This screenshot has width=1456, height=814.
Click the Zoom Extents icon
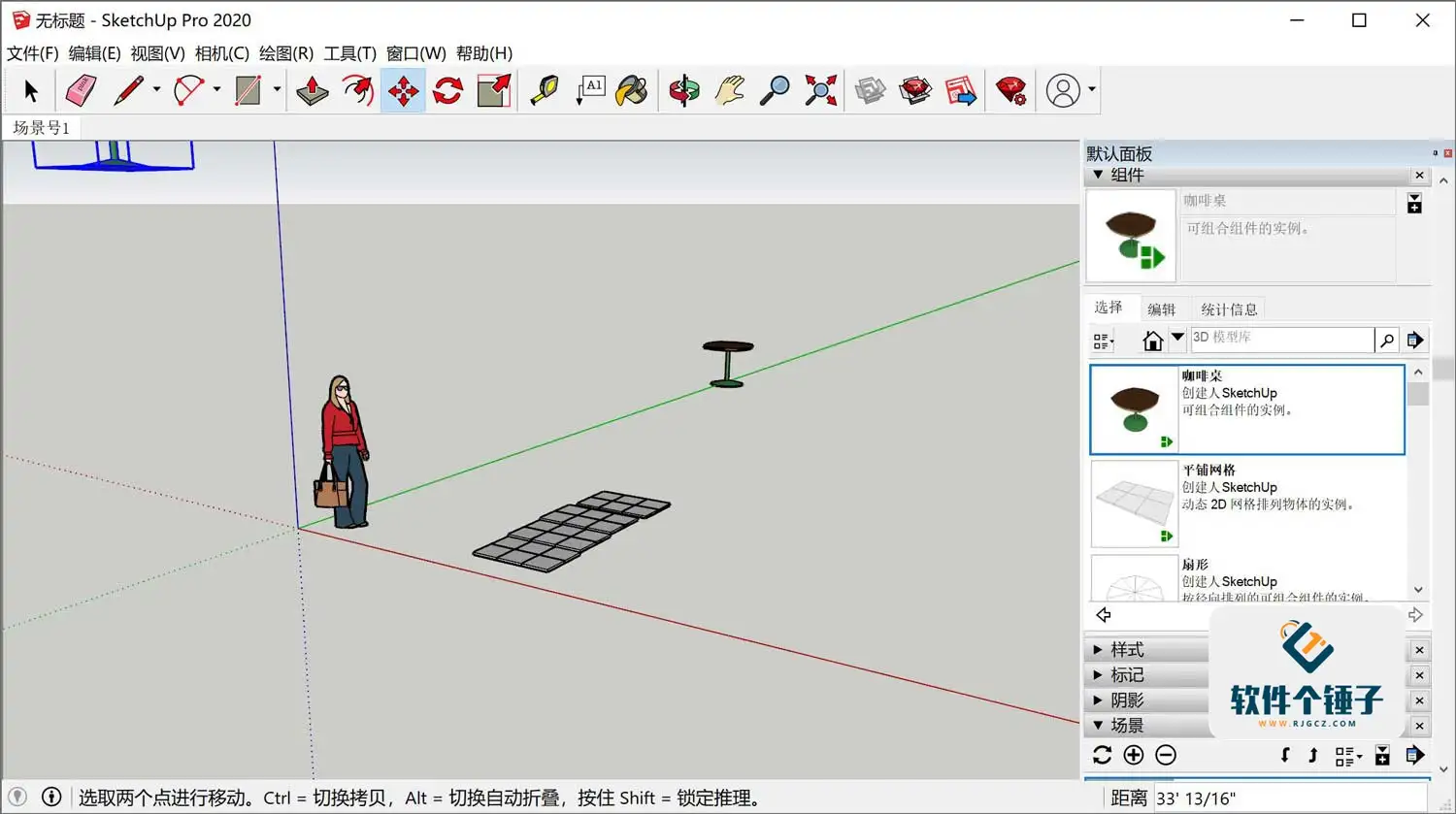(x=820, y=89)
